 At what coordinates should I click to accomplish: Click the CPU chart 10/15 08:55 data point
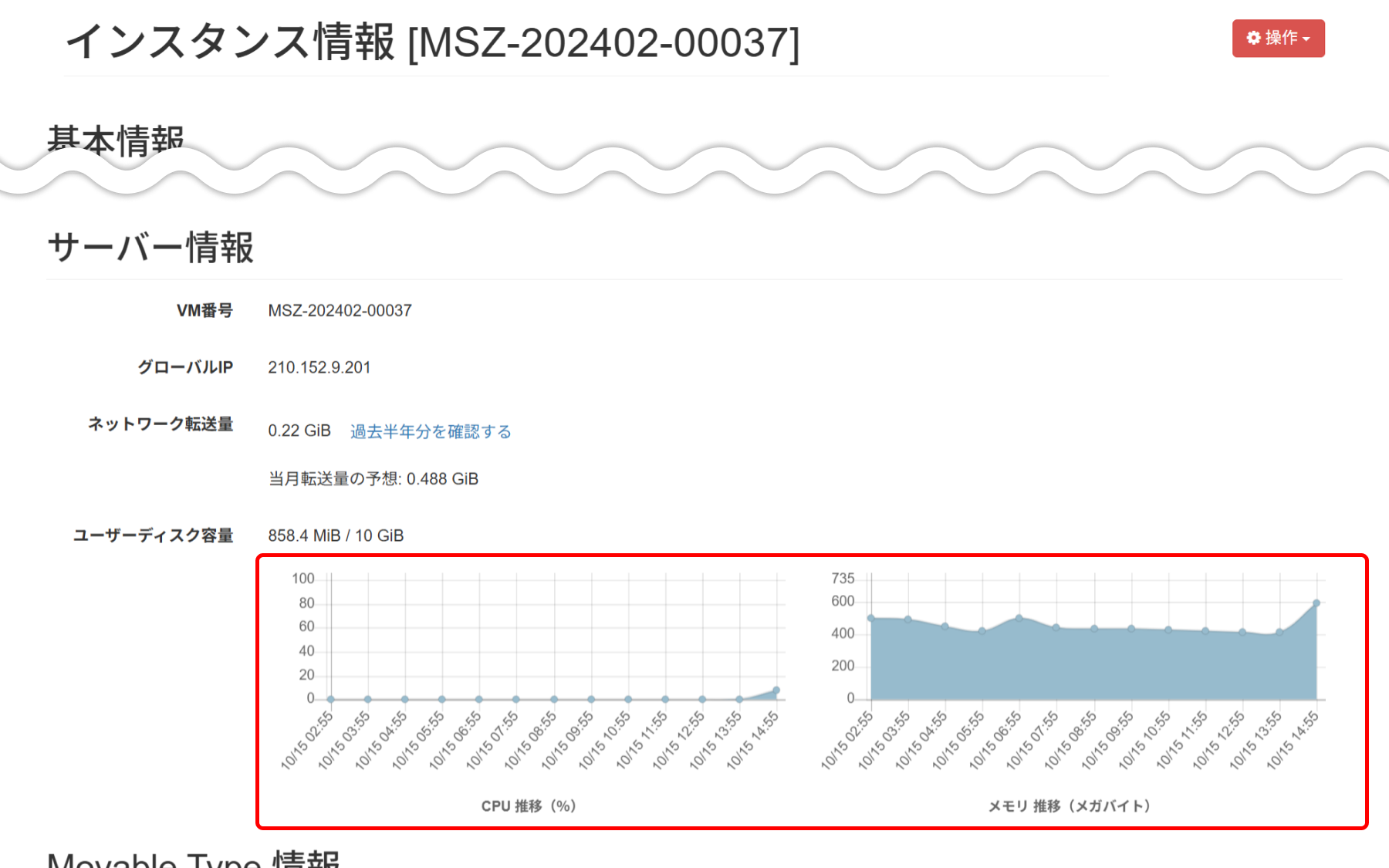554,699
